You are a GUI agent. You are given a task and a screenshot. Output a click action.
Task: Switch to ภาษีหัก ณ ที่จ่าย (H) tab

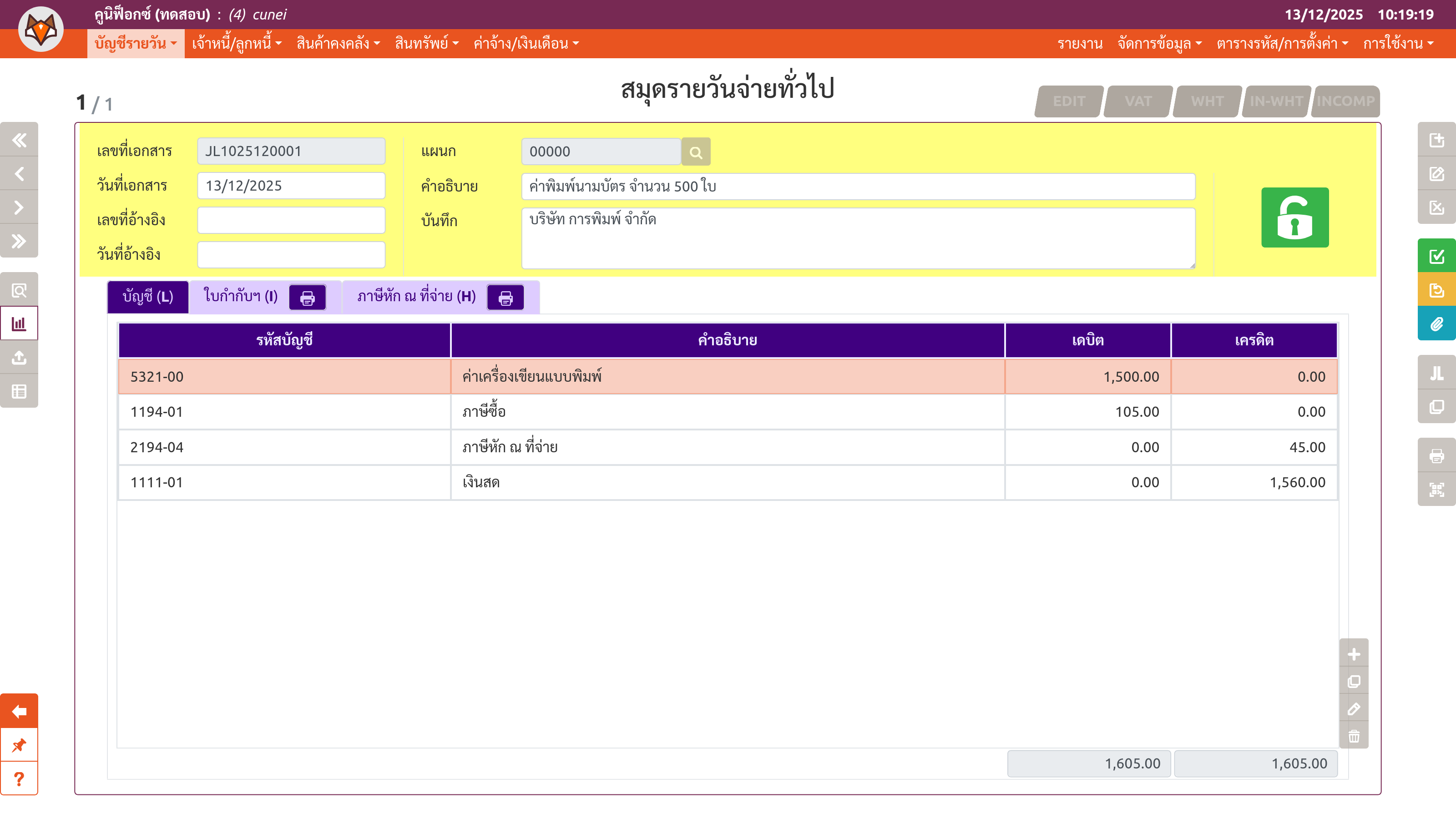click(x=416, y=296)
